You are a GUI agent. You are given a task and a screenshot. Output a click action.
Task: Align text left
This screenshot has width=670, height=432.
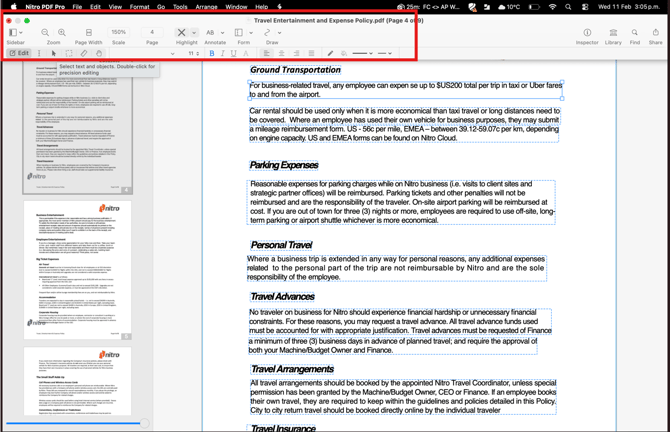pos(266,53)
